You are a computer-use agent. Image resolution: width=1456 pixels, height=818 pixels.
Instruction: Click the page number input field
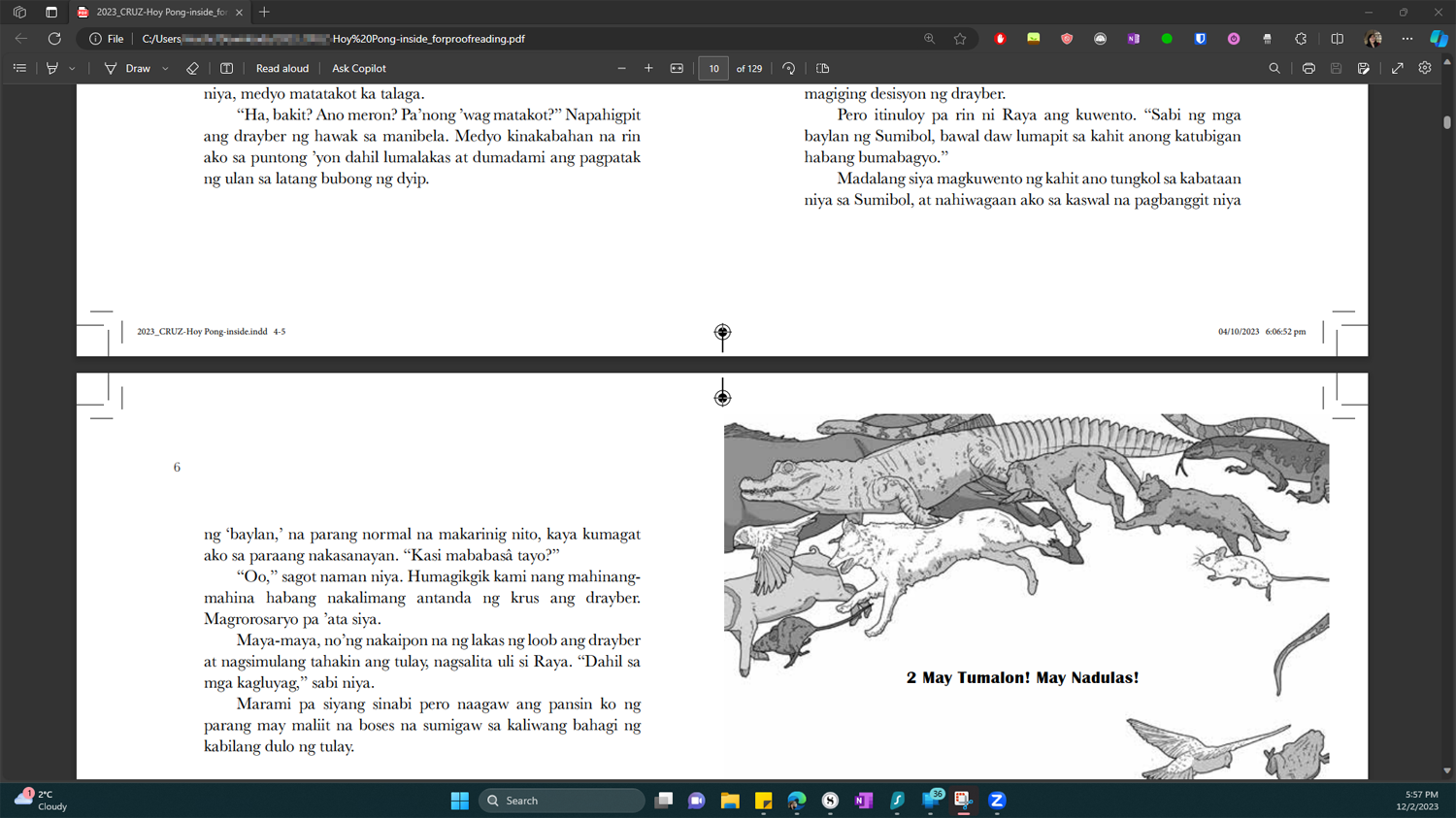pyautogui.click(x=713, y=69)
